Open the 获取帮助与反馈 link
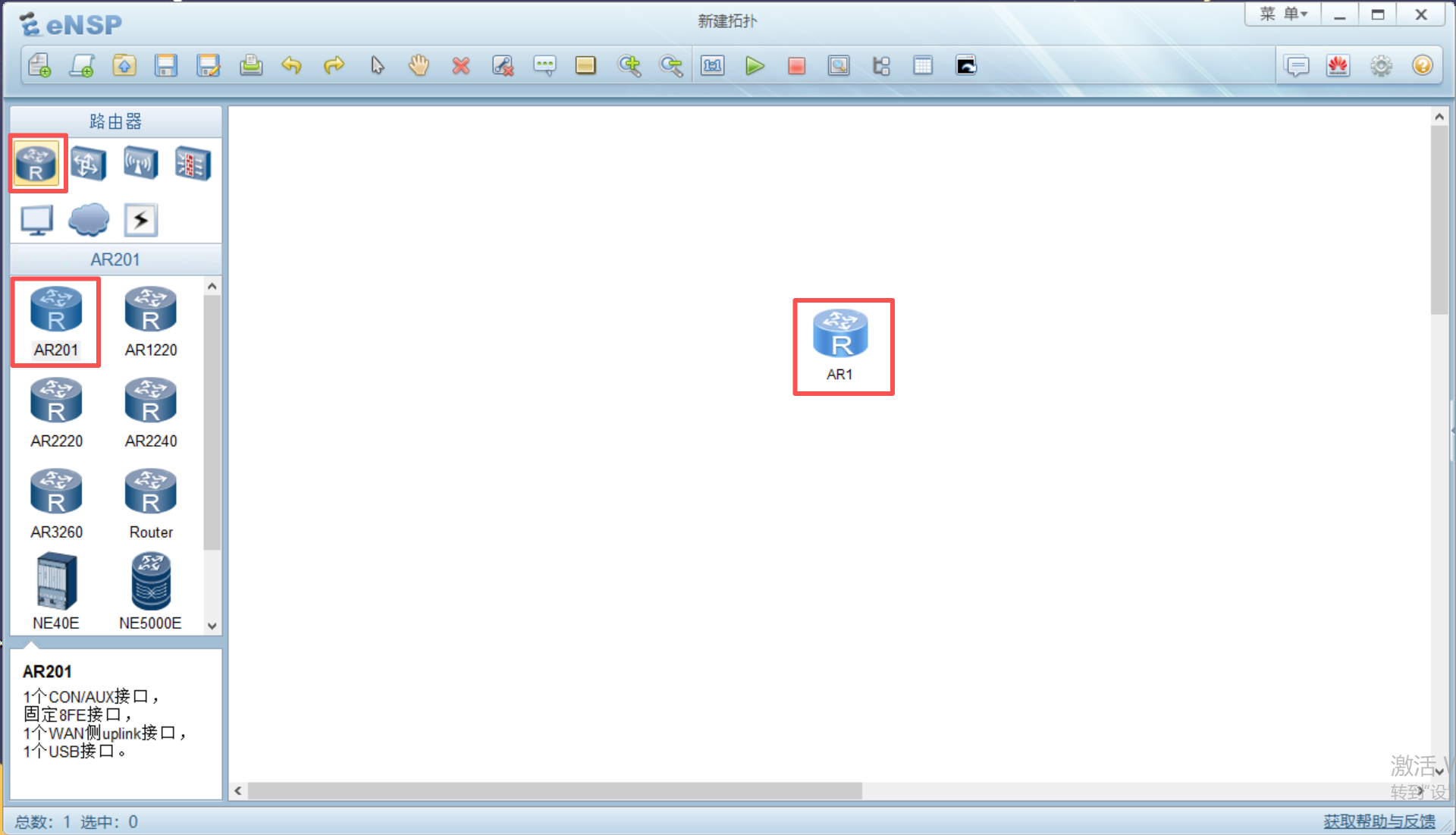 pyautogui.click(x=1379, y=821)
